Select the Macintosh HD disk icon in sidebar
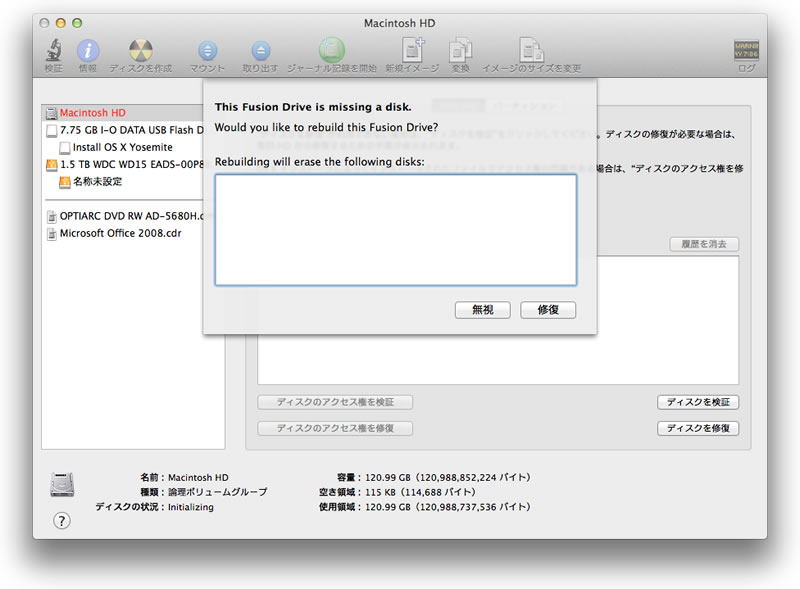This screenshot has width=800, height=589. point(52,113)
